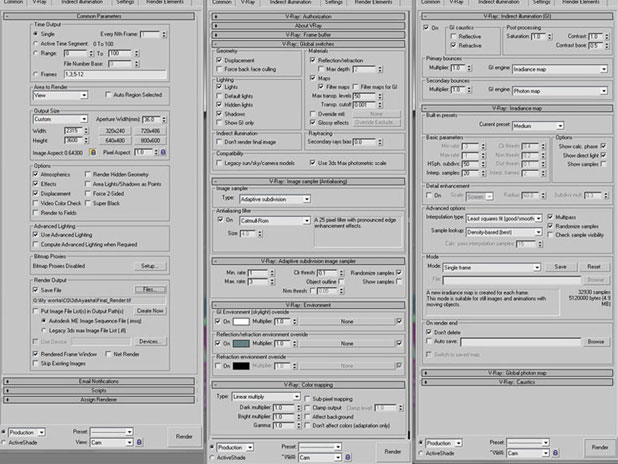Toggle Glossy effects checkbox
The image size is (618, 464).
click(313, 123)
